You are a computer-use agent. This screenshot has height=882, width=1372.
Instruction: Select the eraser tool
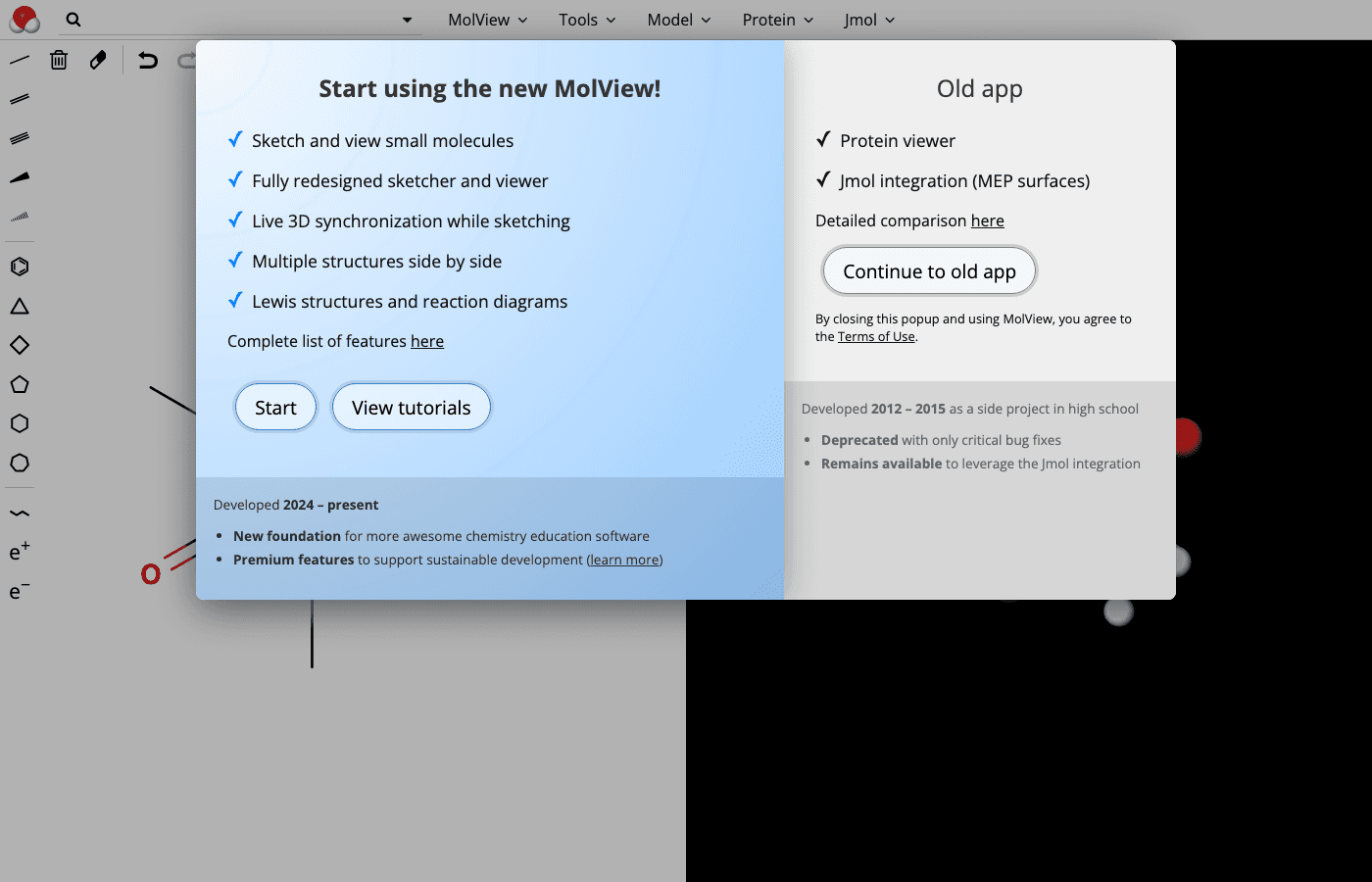pos(97,60)
